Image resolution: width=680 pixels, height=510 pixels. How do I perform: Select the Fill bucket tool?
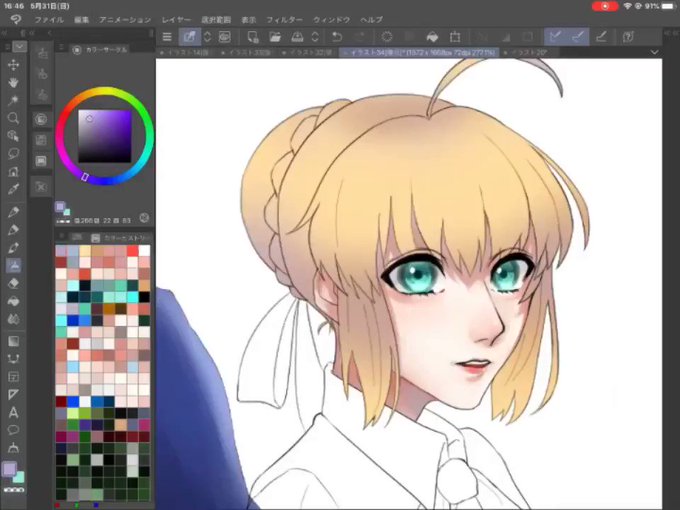click(x=13, y=301)
